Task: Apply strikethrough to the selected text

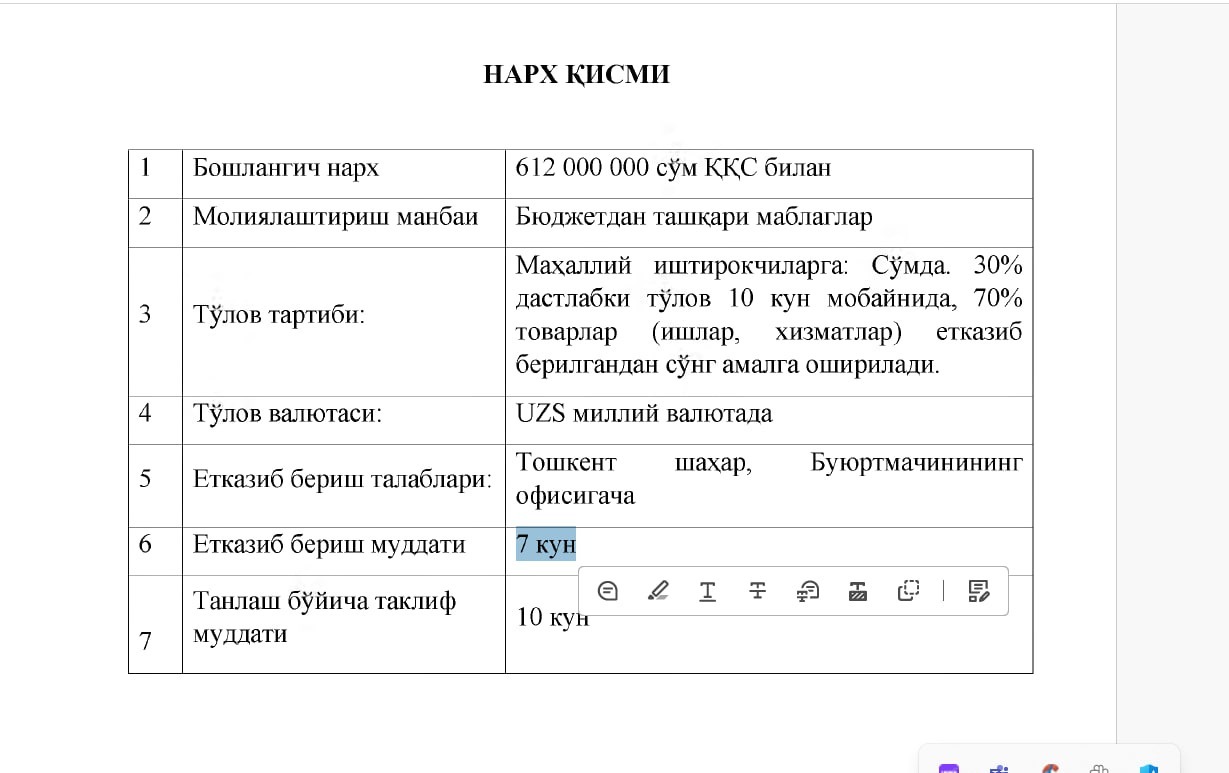Action: pos(757,591)
